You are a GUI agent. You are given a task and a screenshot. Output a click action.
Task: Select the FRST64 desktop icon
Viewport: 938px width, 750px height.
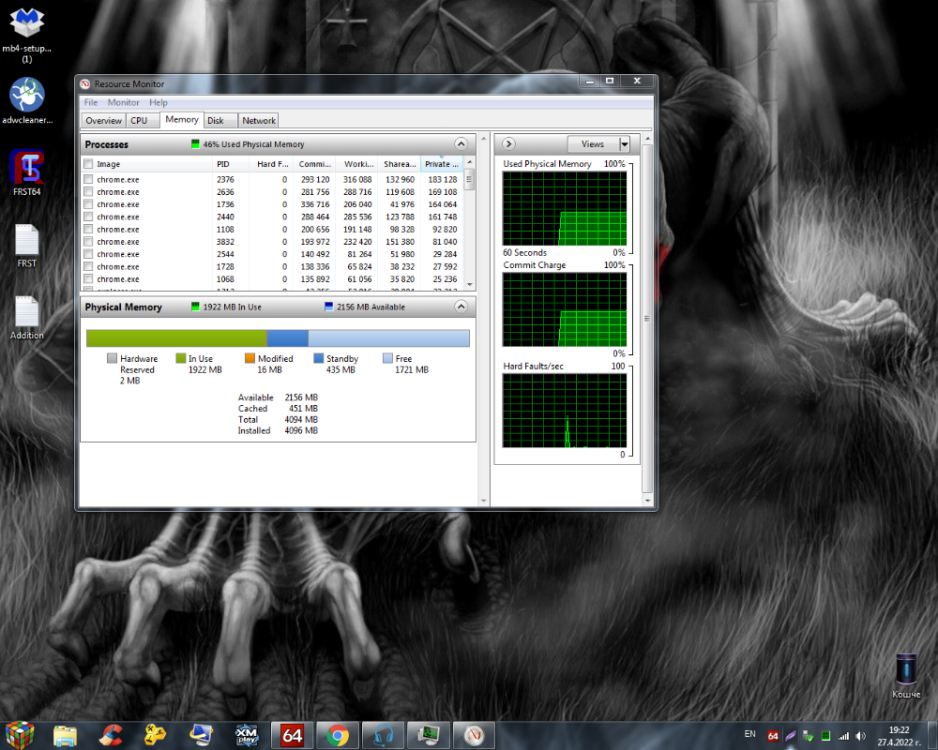click(x=27, y=172)
